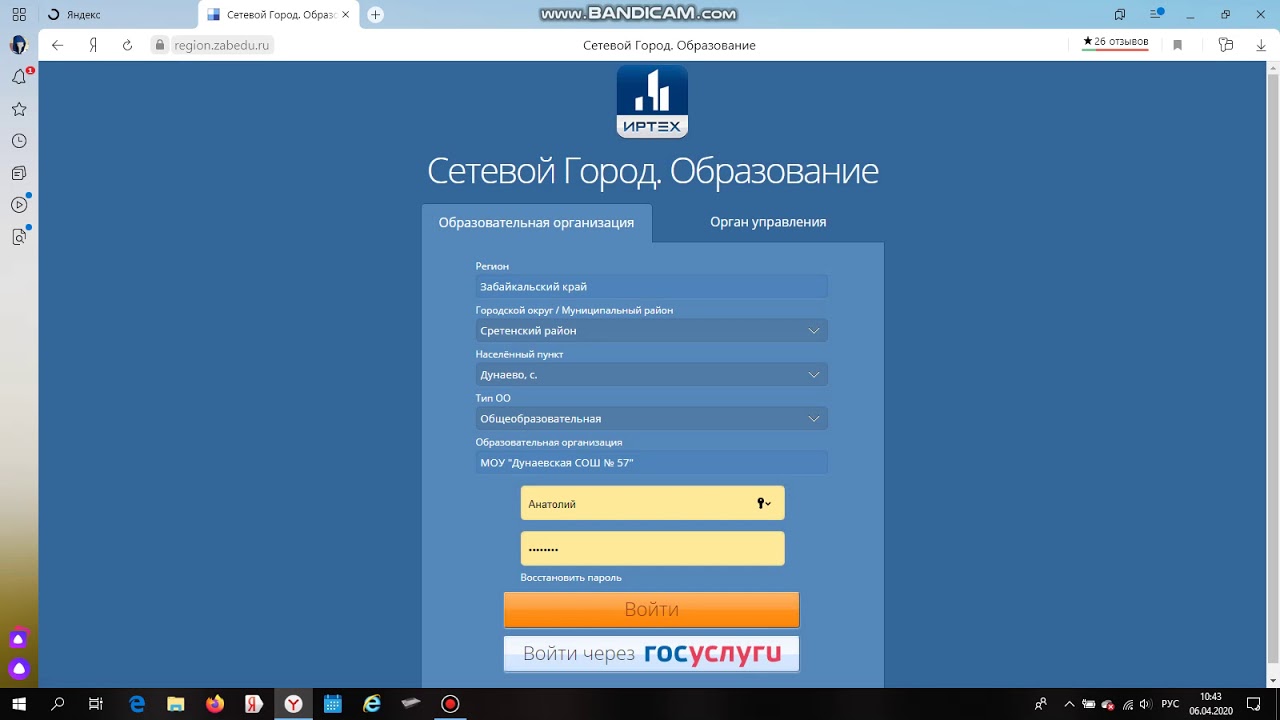Launch Alice assistant at sidebar bottom

point(19,669)
